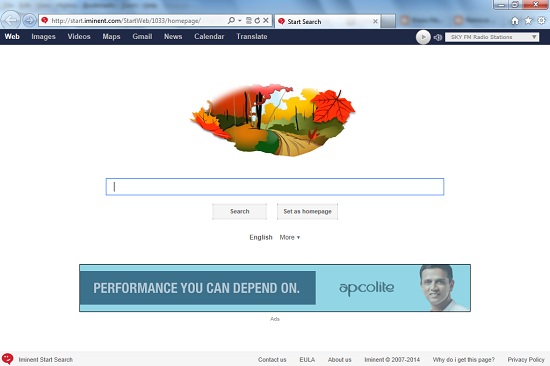Open Gmail from the navigation bar
The width and height of the screenshot is (550, 366).
point(142,36)
